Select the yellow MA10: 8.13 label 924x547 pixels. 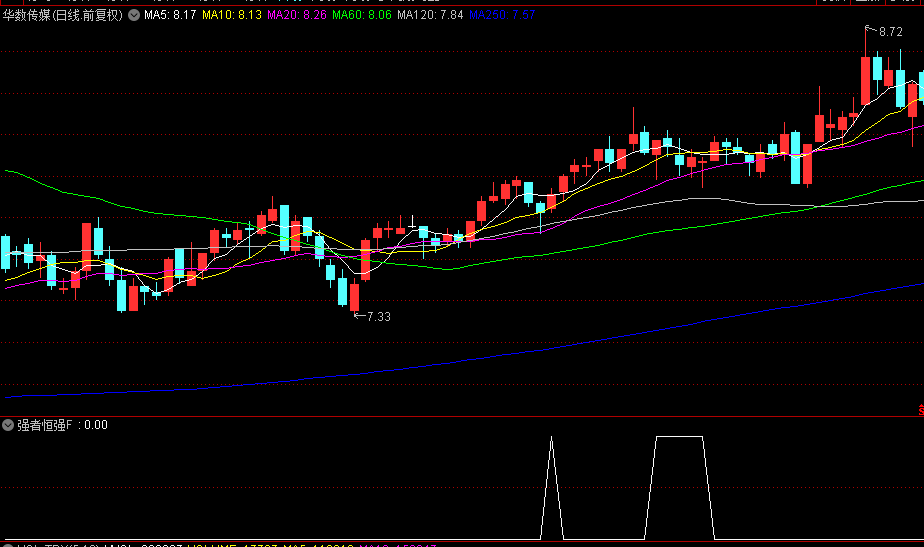click(x=232, y=15)
